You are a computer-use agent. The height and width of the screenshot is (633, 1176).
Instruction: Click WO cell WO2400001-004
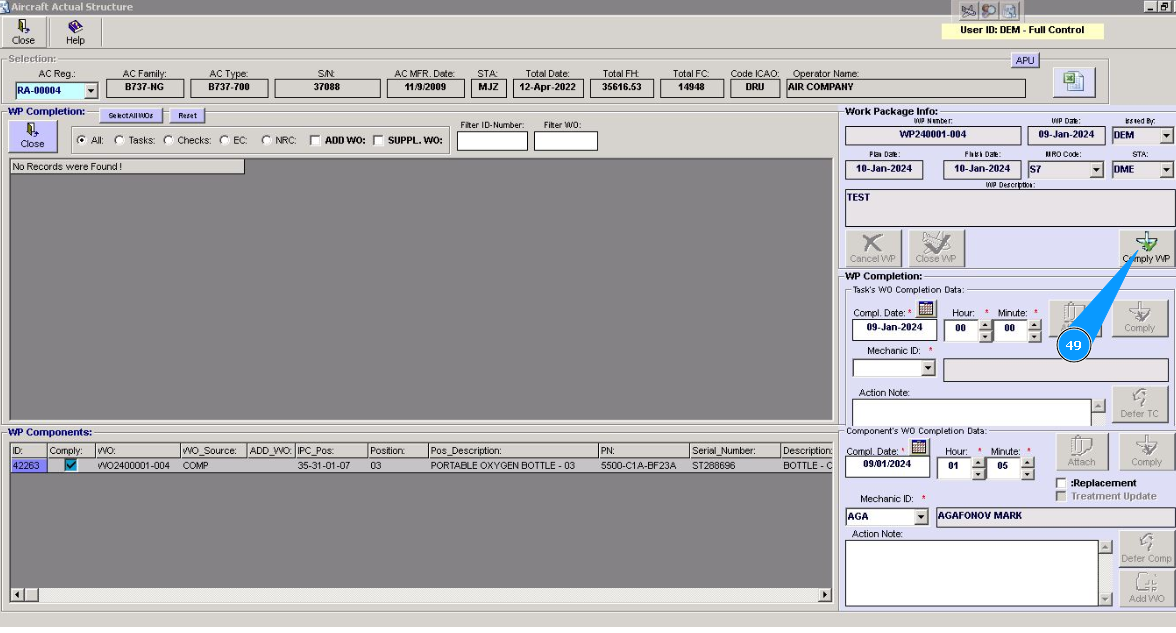137,466
